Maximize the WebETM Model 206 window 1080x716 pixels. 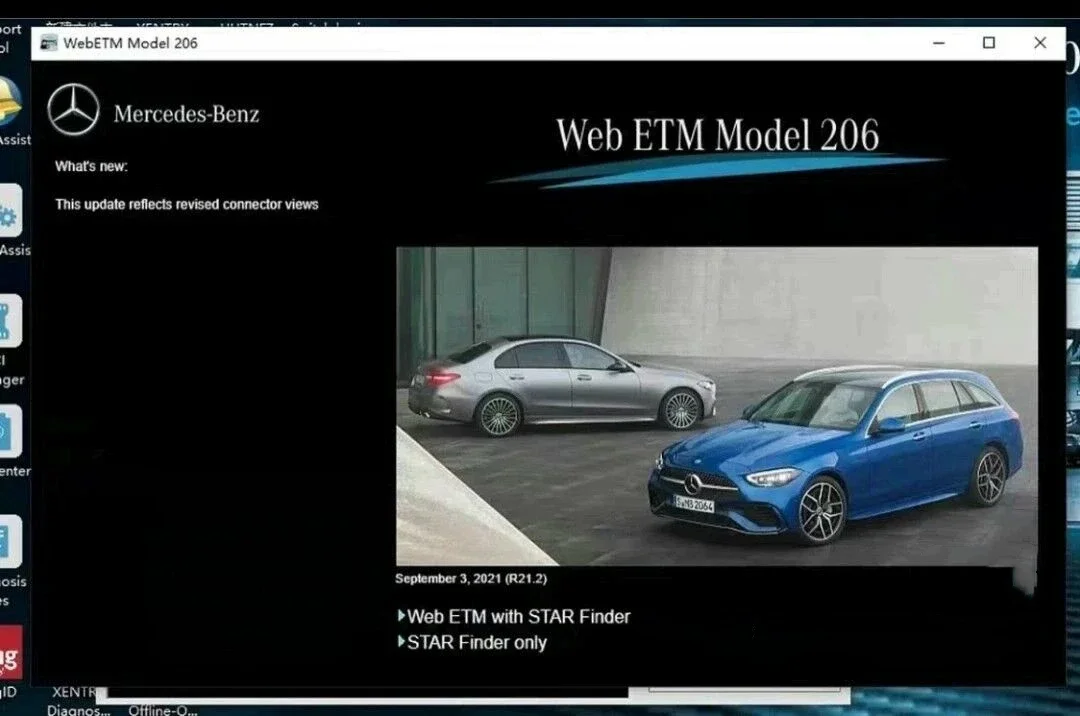click(x=989, y=43)
